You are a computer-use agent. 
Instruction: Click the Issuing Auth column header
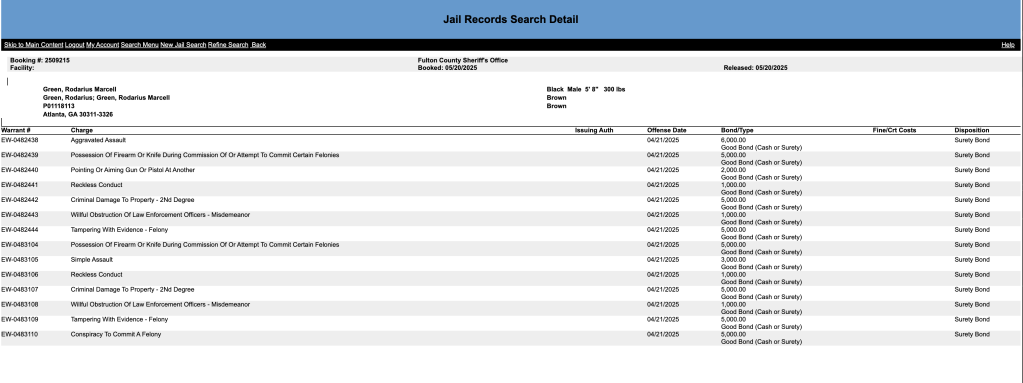click(594, 130)
